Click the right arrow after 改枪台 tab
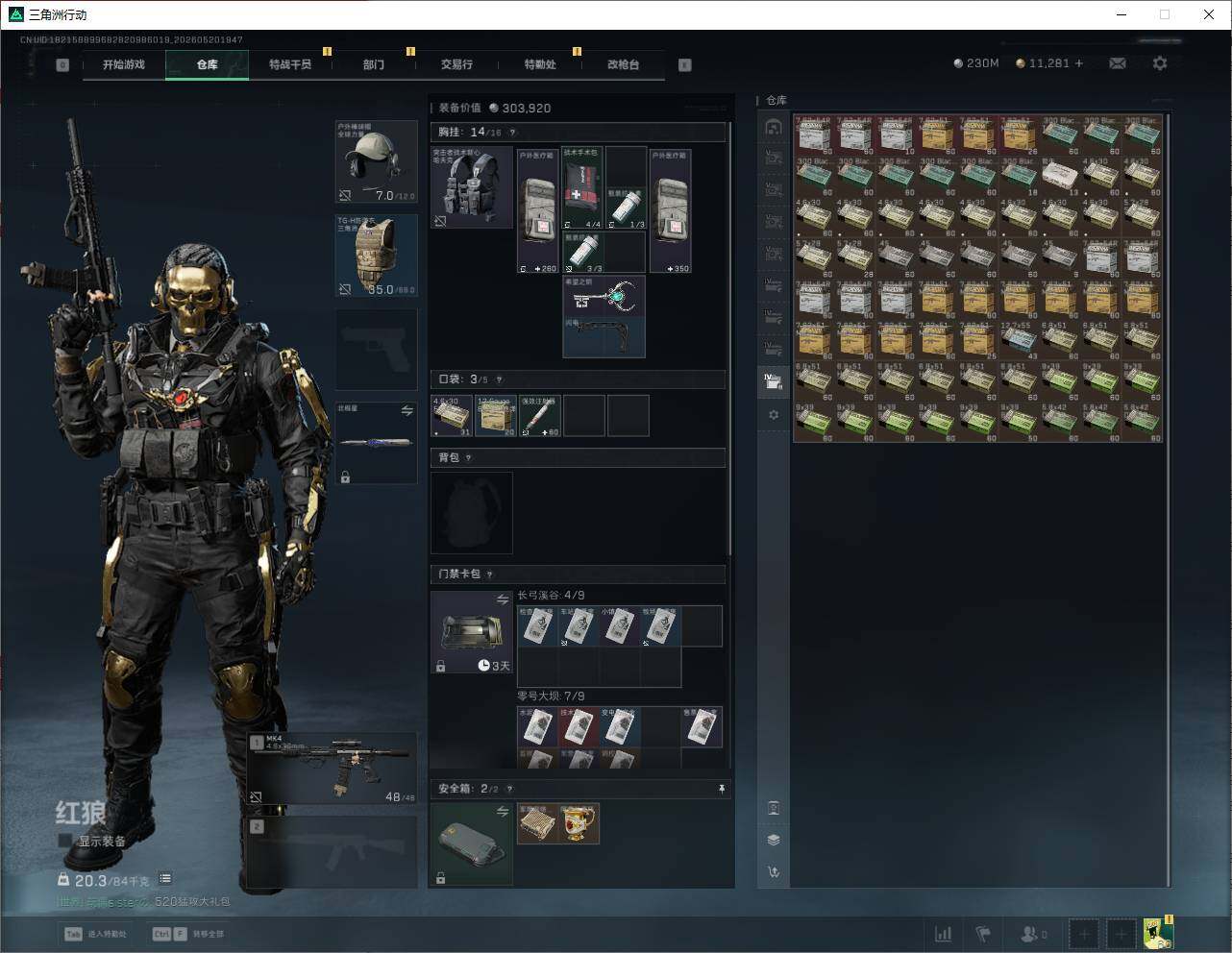This screenshot has height=953, width=1232. pyautogui.click(x=685, y=65)
